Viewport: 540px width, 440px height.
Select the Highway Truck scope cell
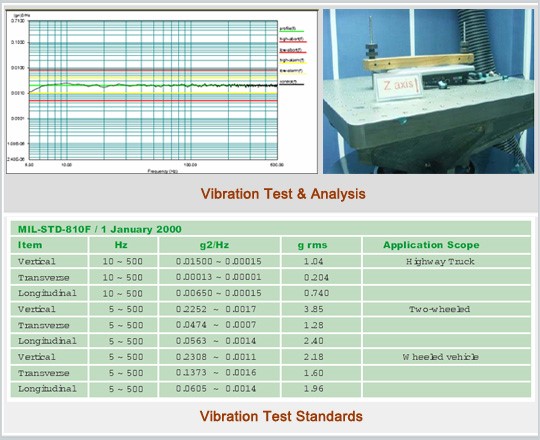coord(447,262)
